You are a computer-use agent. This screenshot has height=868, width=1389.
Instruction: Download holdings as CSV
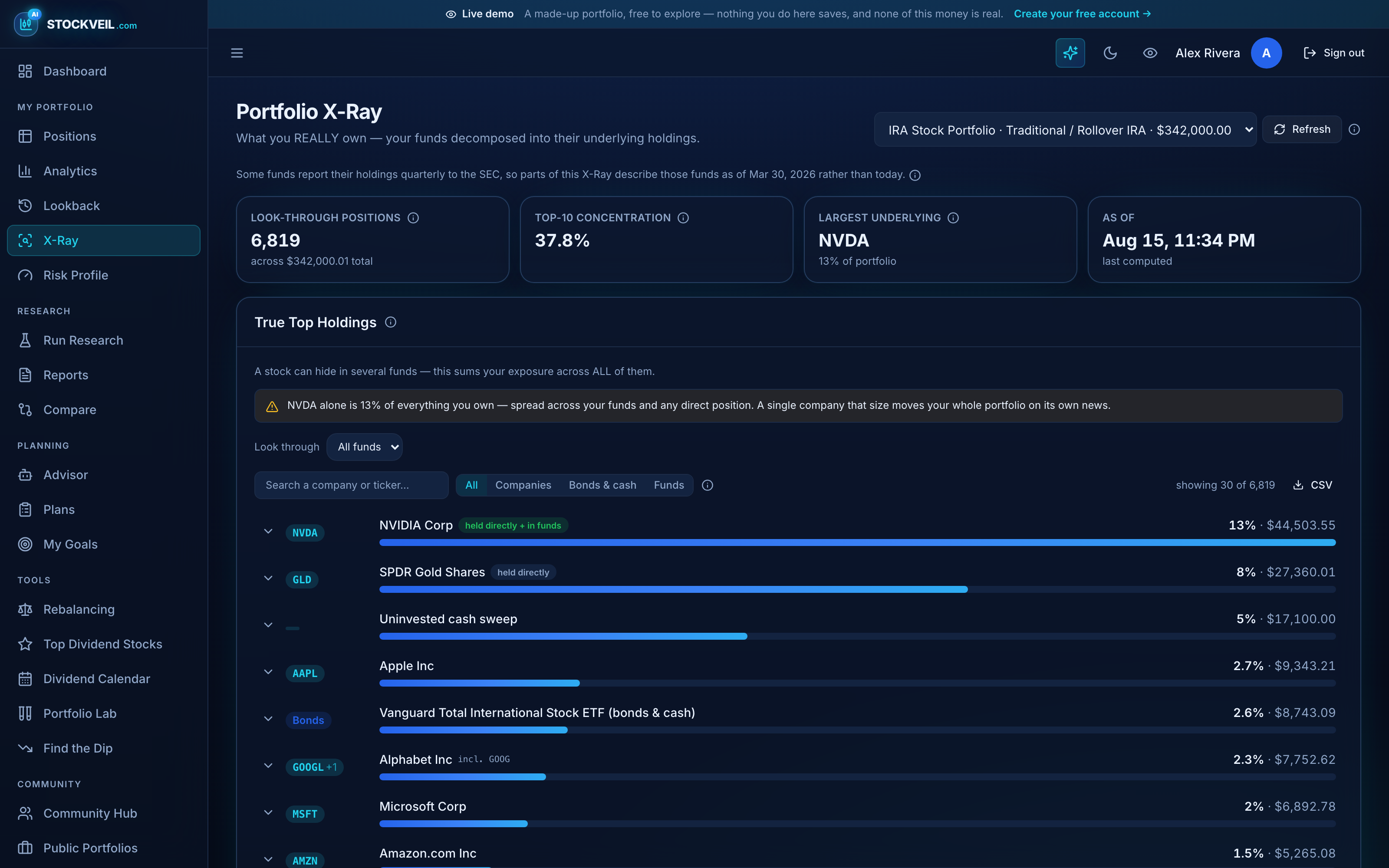(x=1313, y=485)
